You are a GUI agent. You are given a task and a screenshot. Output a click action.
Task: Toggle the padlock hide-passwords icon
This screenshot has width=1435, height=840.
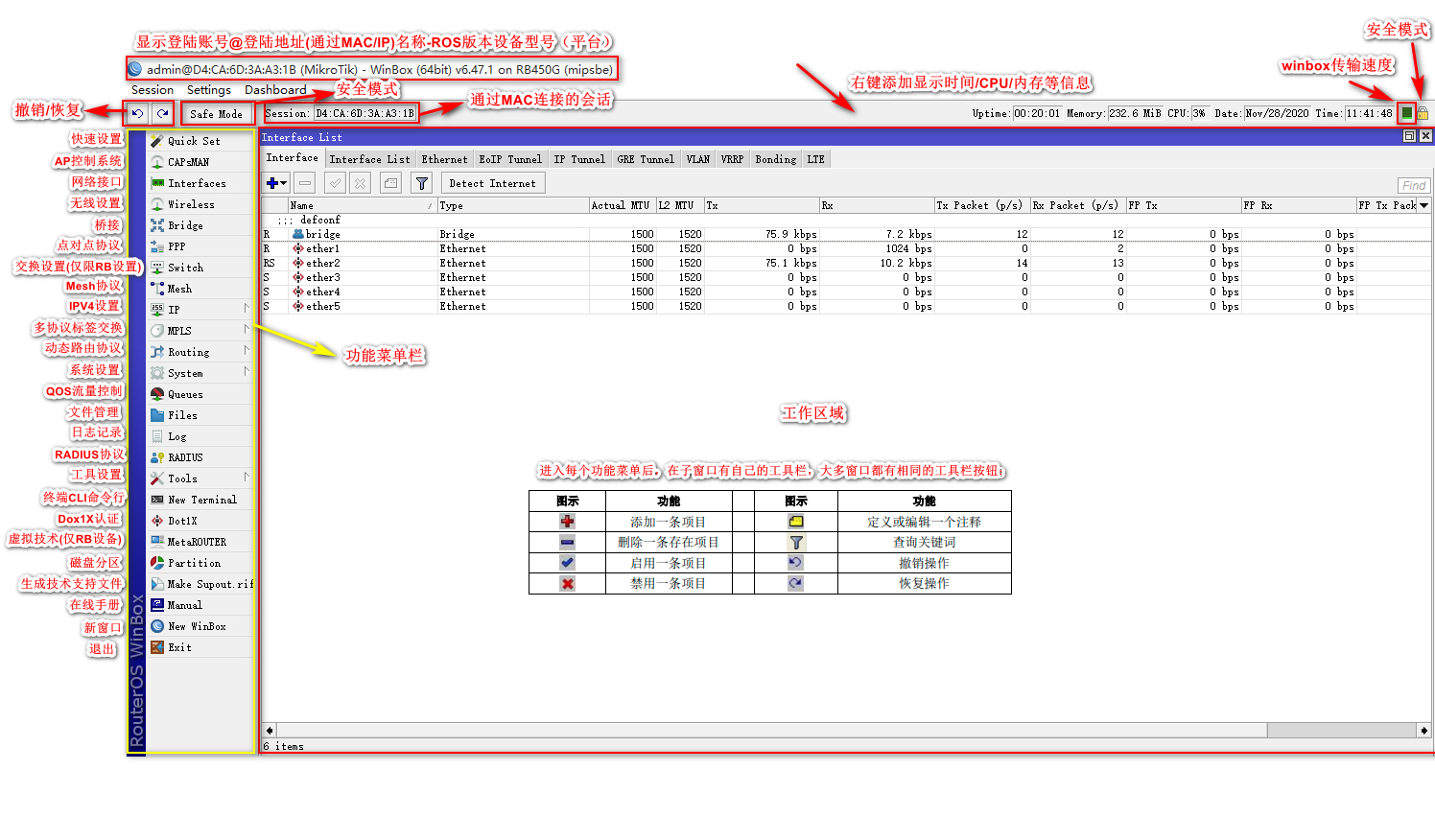[x=1423, y=113]
